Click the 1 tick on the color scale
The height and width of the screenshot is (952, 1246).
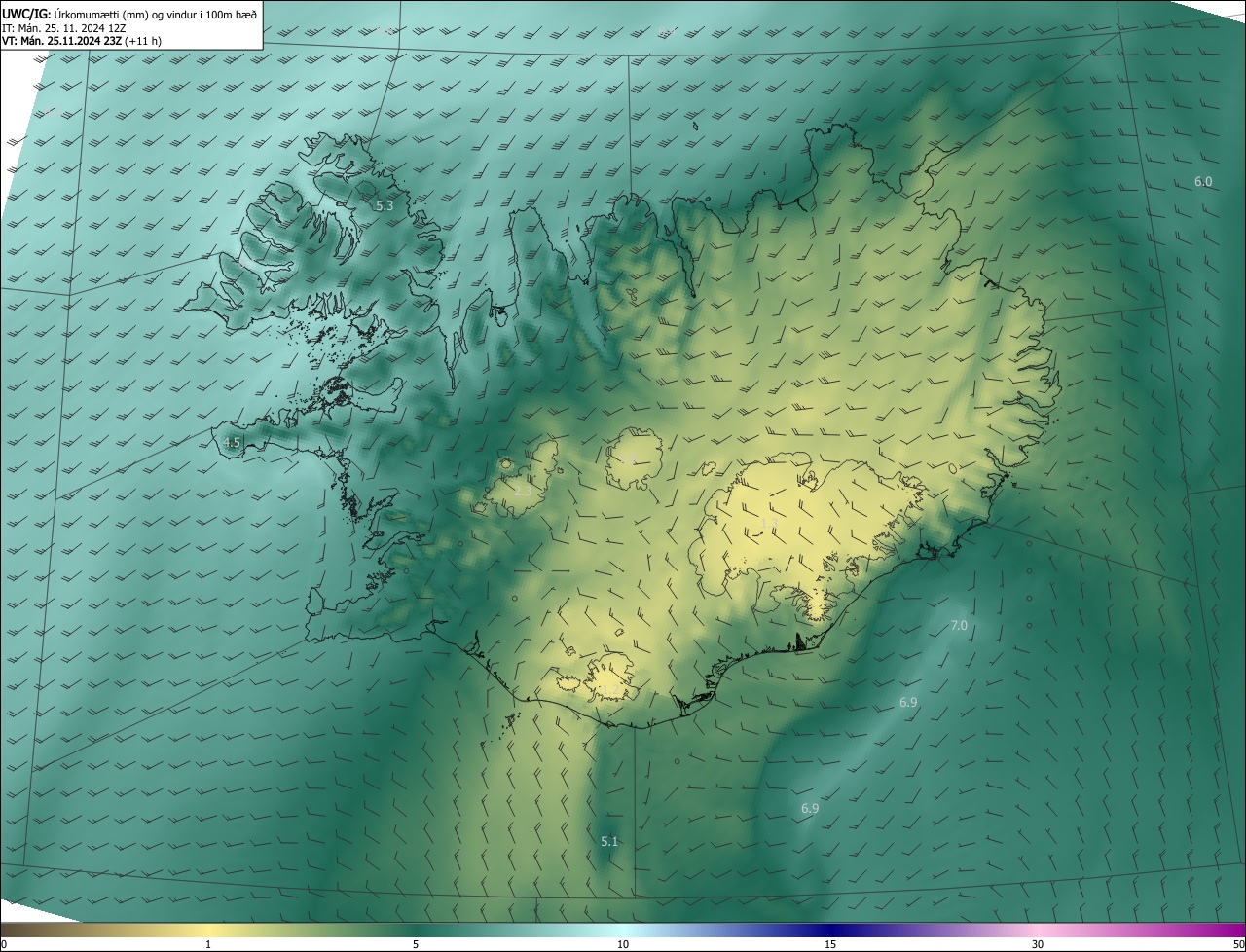pyautogui.click(x=208, y=944)
